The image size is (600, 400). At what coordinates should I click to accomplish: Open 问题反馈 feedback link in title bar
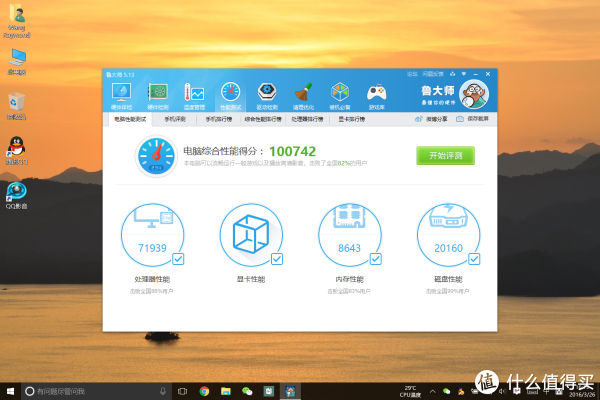click(433, 74)
